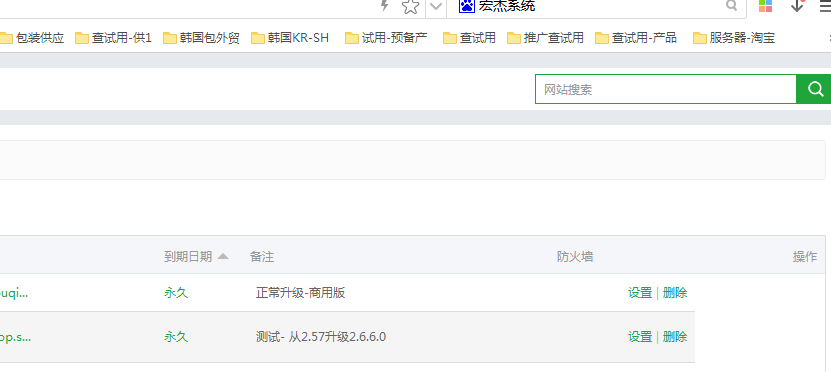Open 查试用-产品 bookmark folder
This screenshot has width=831, height=372.
coord(636,38)
